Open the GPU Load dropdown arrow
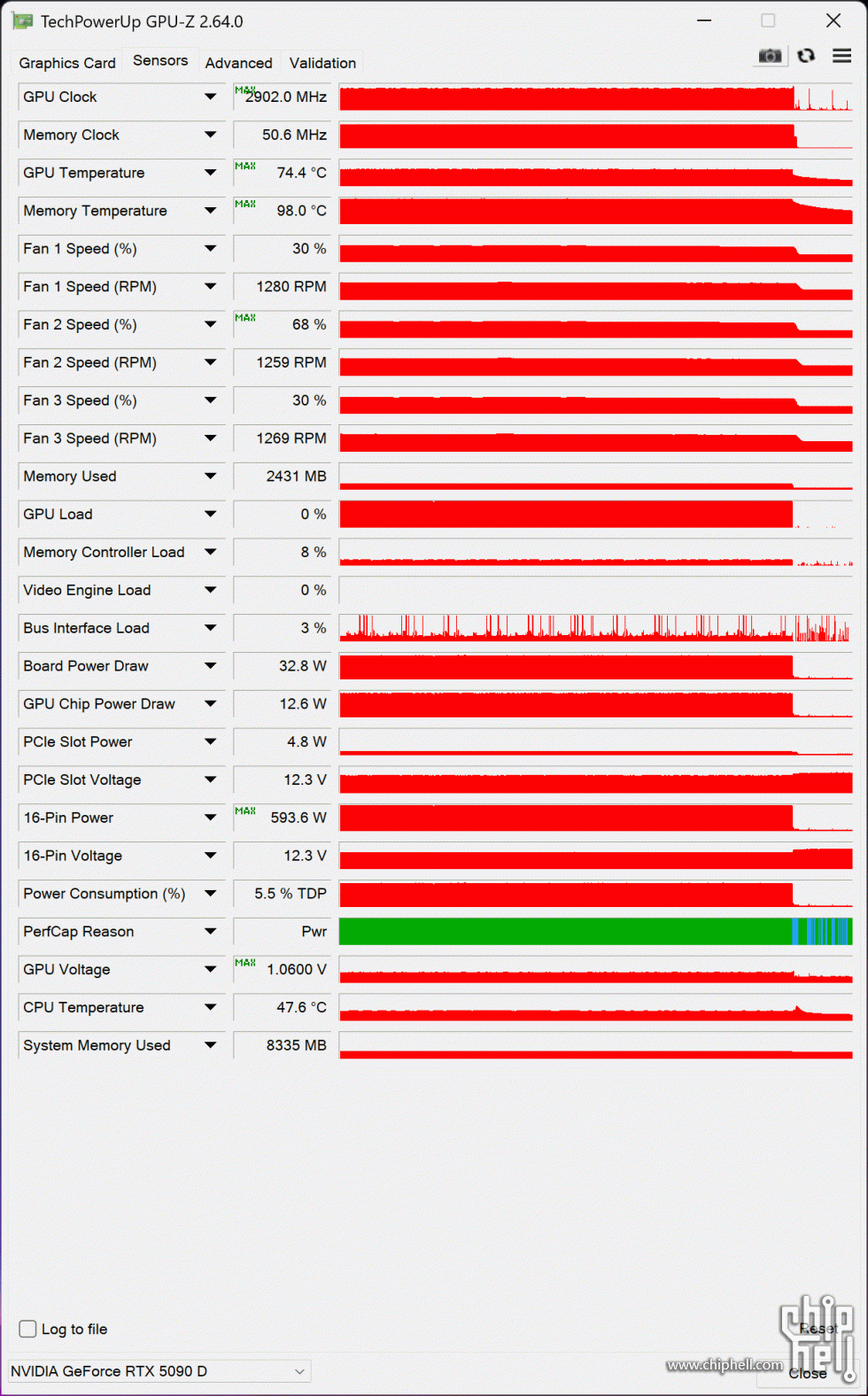 click(210, 514)
